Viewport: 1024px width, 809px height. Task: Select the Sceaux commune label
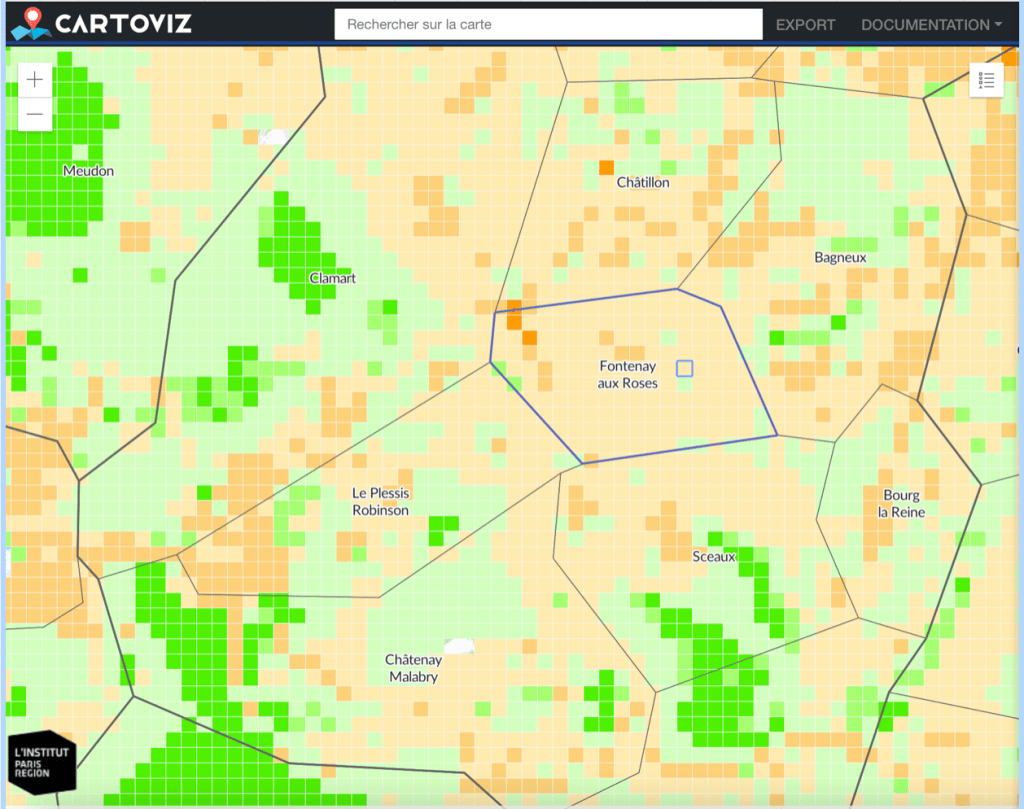(x=713, y=556)
